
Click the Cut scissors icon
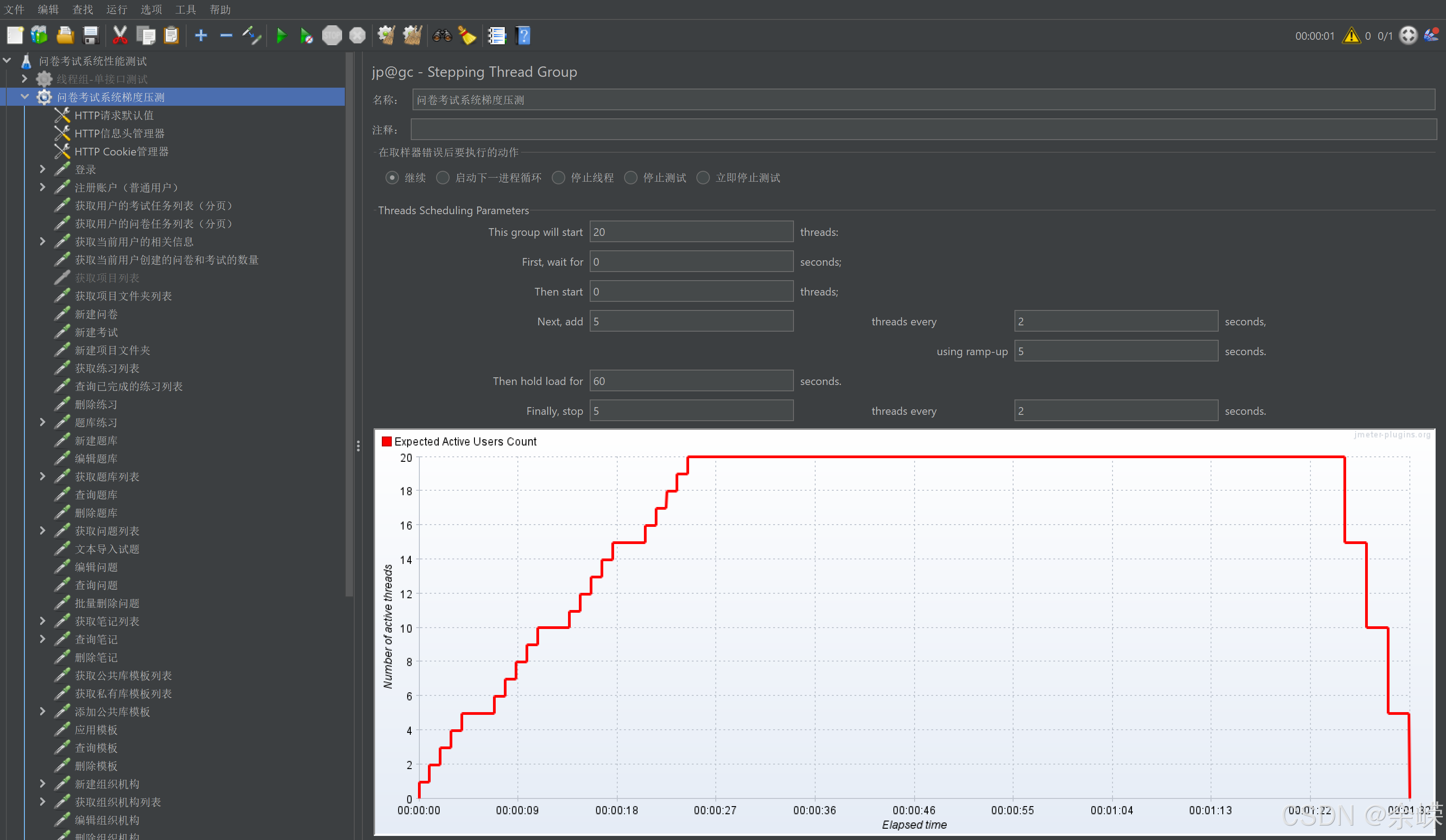(x=120, y=36)
